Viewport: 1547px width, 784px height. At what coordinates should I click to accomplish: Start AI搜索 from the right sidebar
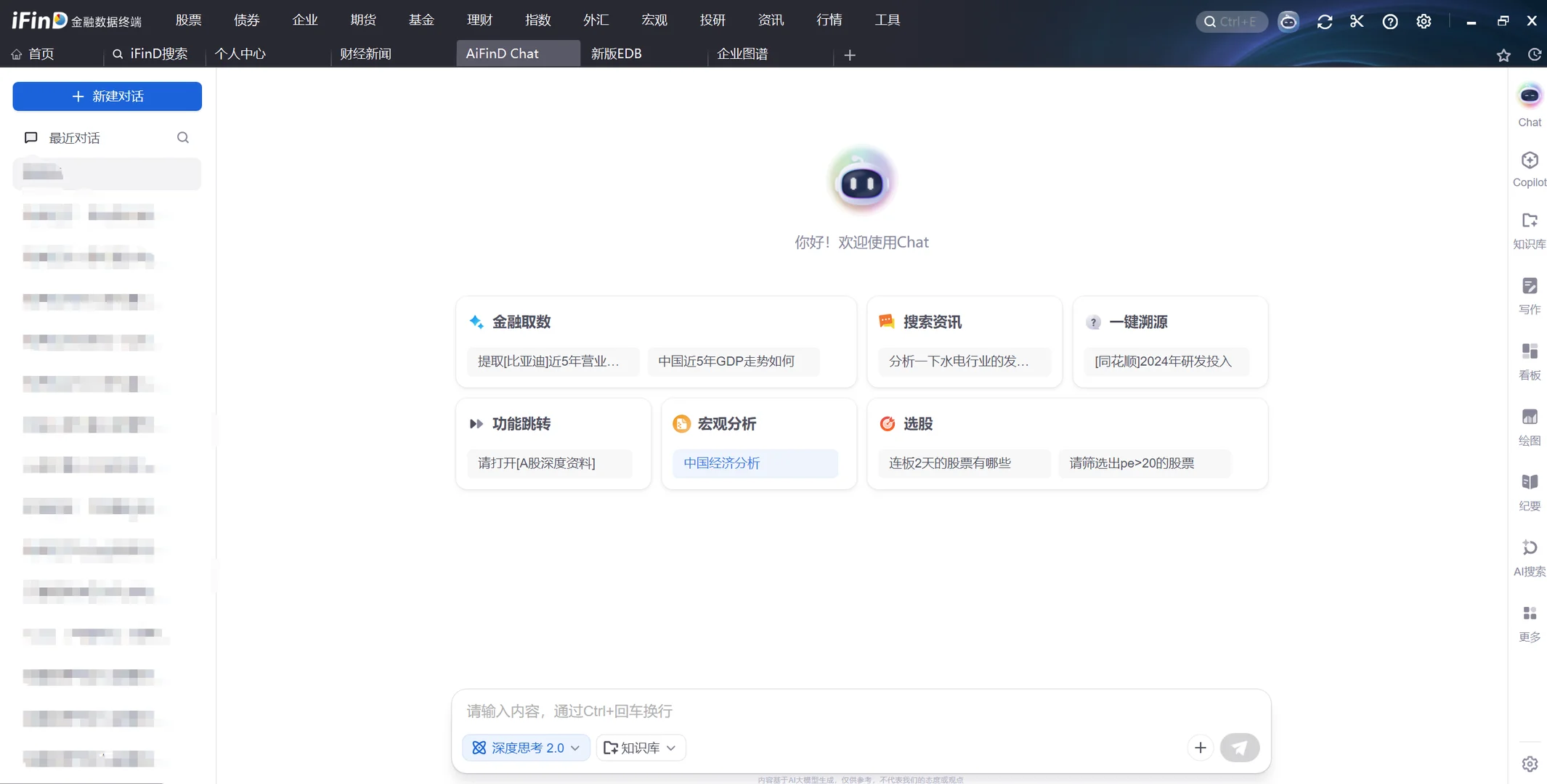pyautogui.click(x=1529, y=557)
